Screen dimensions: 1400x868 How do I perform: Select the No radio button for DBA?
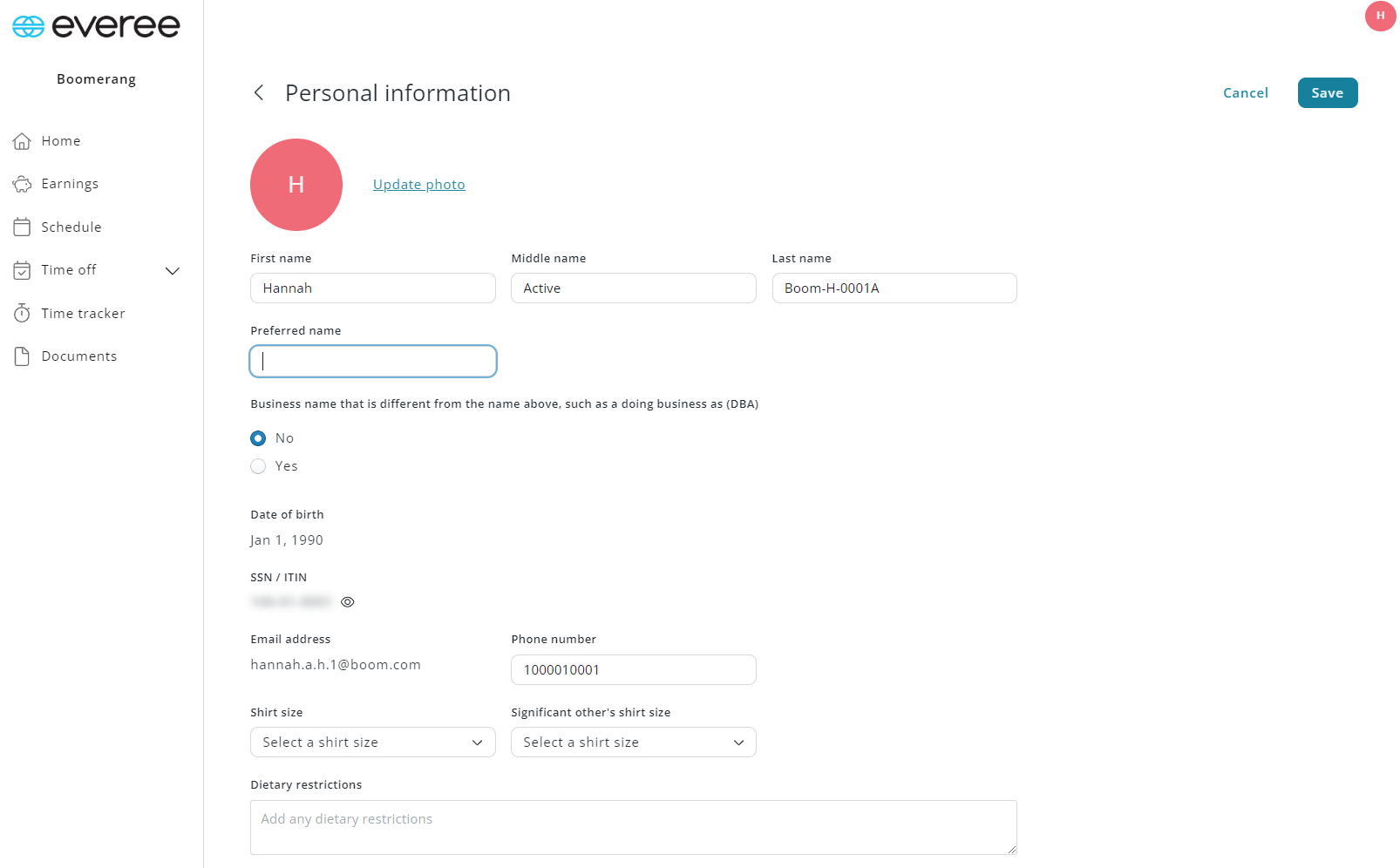coord(258,438)
